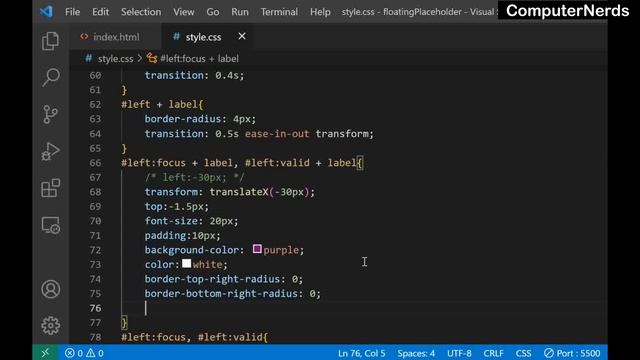This screenshot has width=640, height=360.
Task: Click the symbol icon beside #left:focus + label breadcrumb
Action: click(x=152, y=58)
